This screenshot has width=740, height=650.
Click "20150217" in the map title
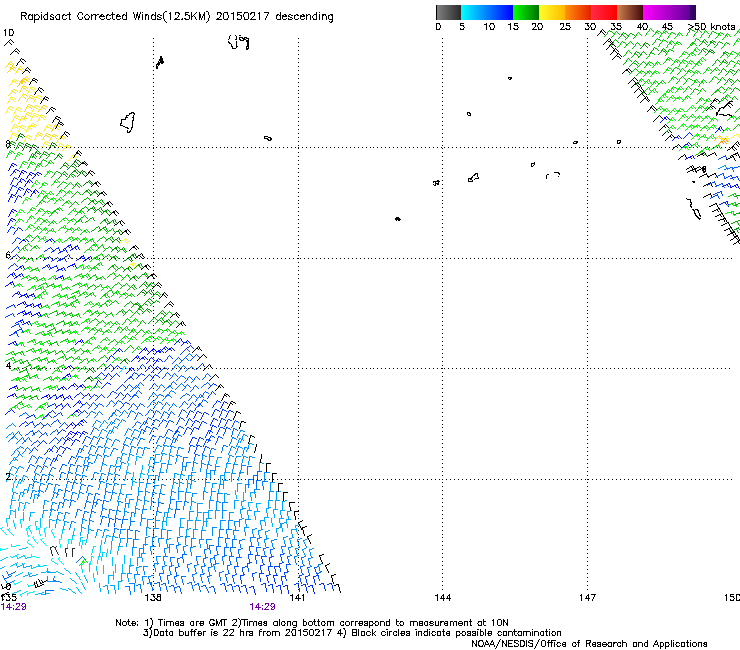coord(243,17)
